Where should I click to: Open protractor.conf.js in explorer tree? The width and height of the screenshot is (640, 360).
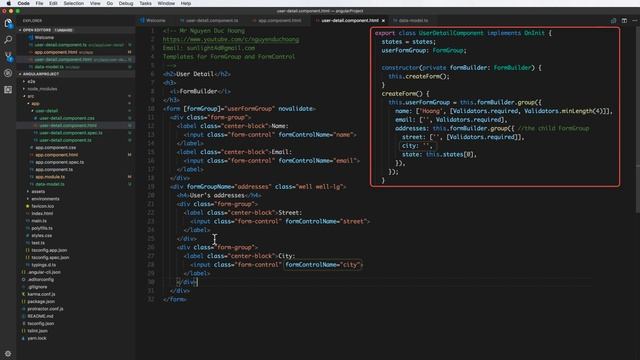coord(45,309)
